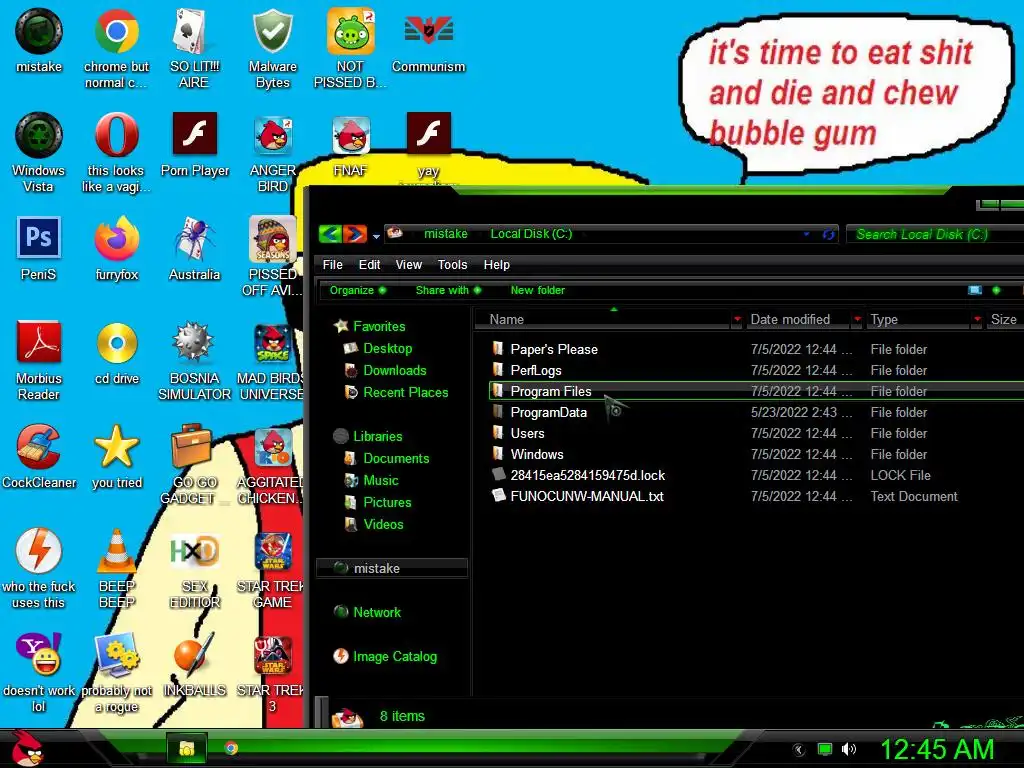Select Downloads in the navigation pane
Image resolution: width=1024 pixels, height=768 pixels.
[x=394, y=370]
